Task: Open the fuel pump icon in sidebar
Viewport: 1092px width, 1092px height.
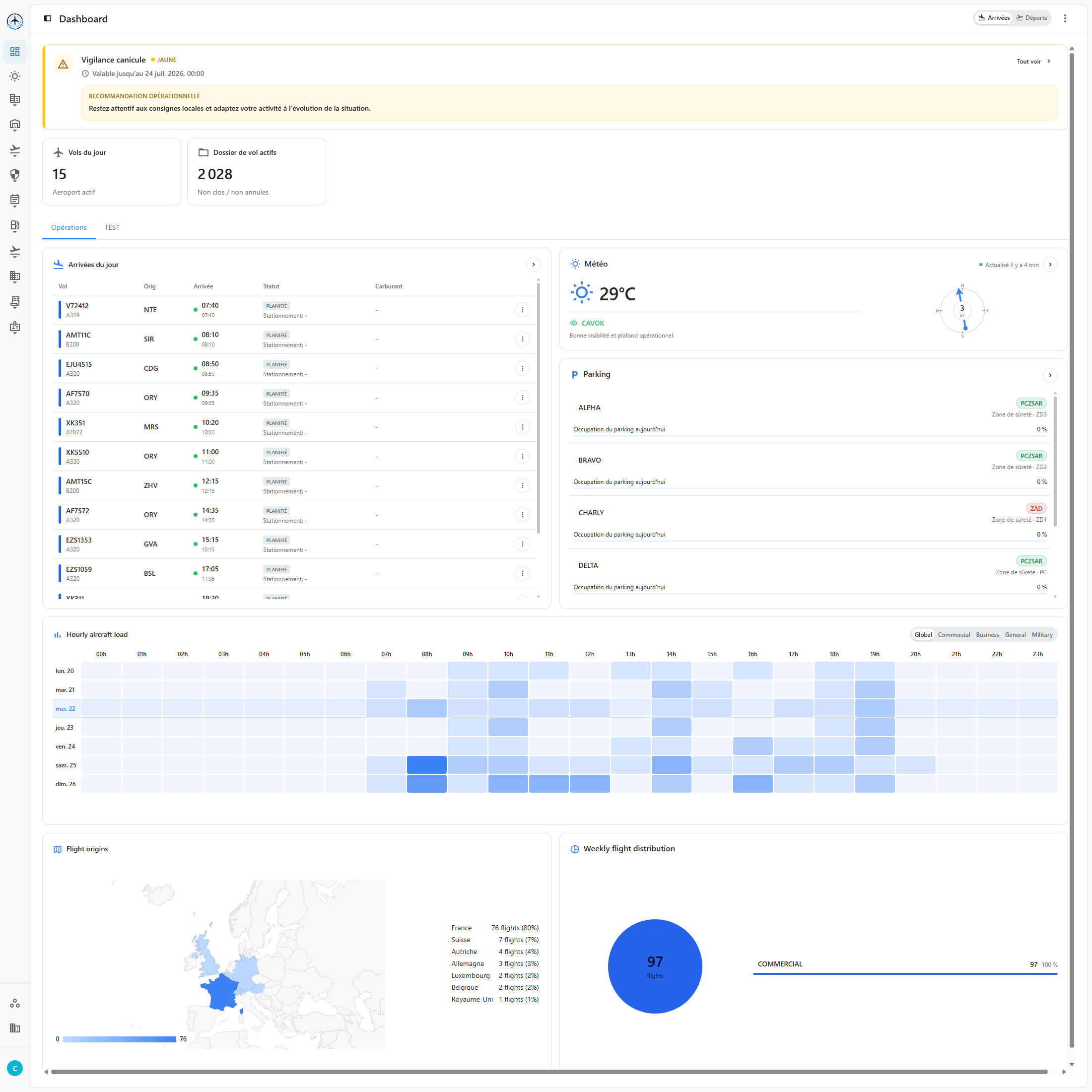Action: click(15, 226)
